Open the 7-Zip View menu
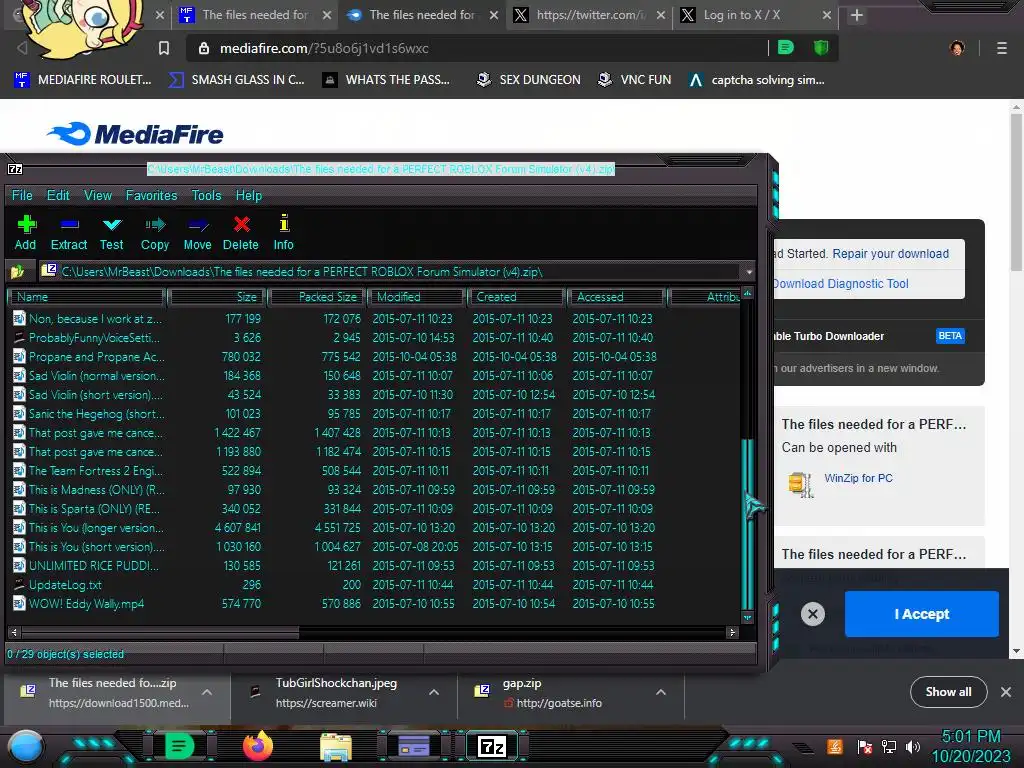The height and width of the screenshot is (768, 1024). click(x=98, y=195)
